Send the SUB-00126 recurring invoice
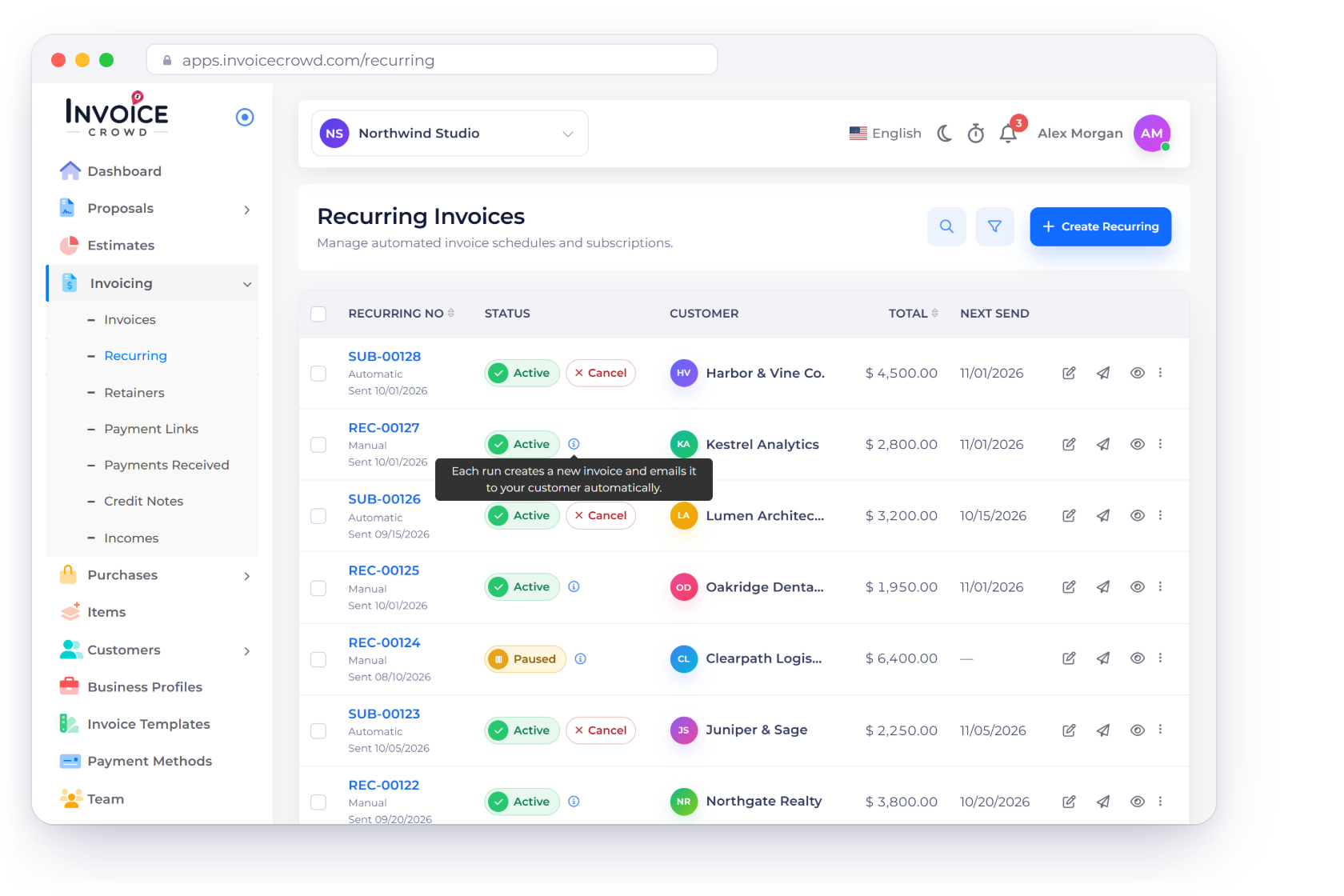Viewport: 1344px width, 896px height. click(1103, 515)
